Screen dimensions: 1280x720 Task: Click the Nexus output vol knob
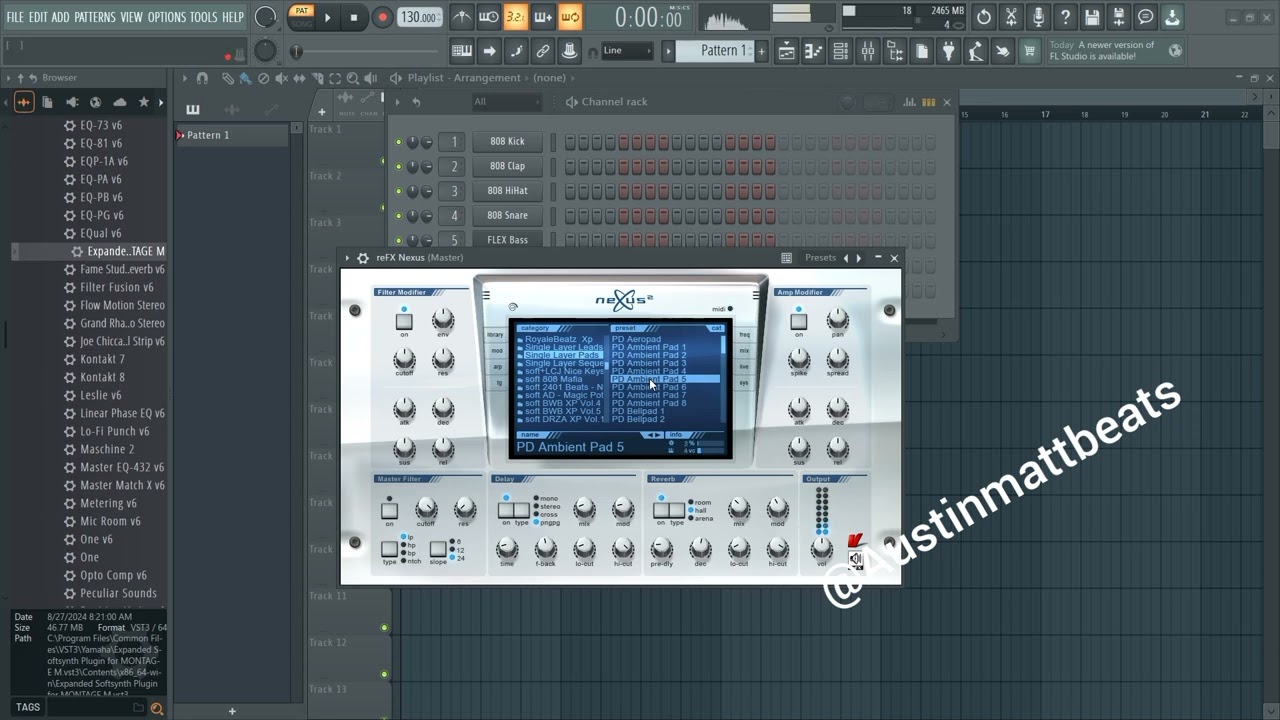pyautogui.click(x=821, y=547)
